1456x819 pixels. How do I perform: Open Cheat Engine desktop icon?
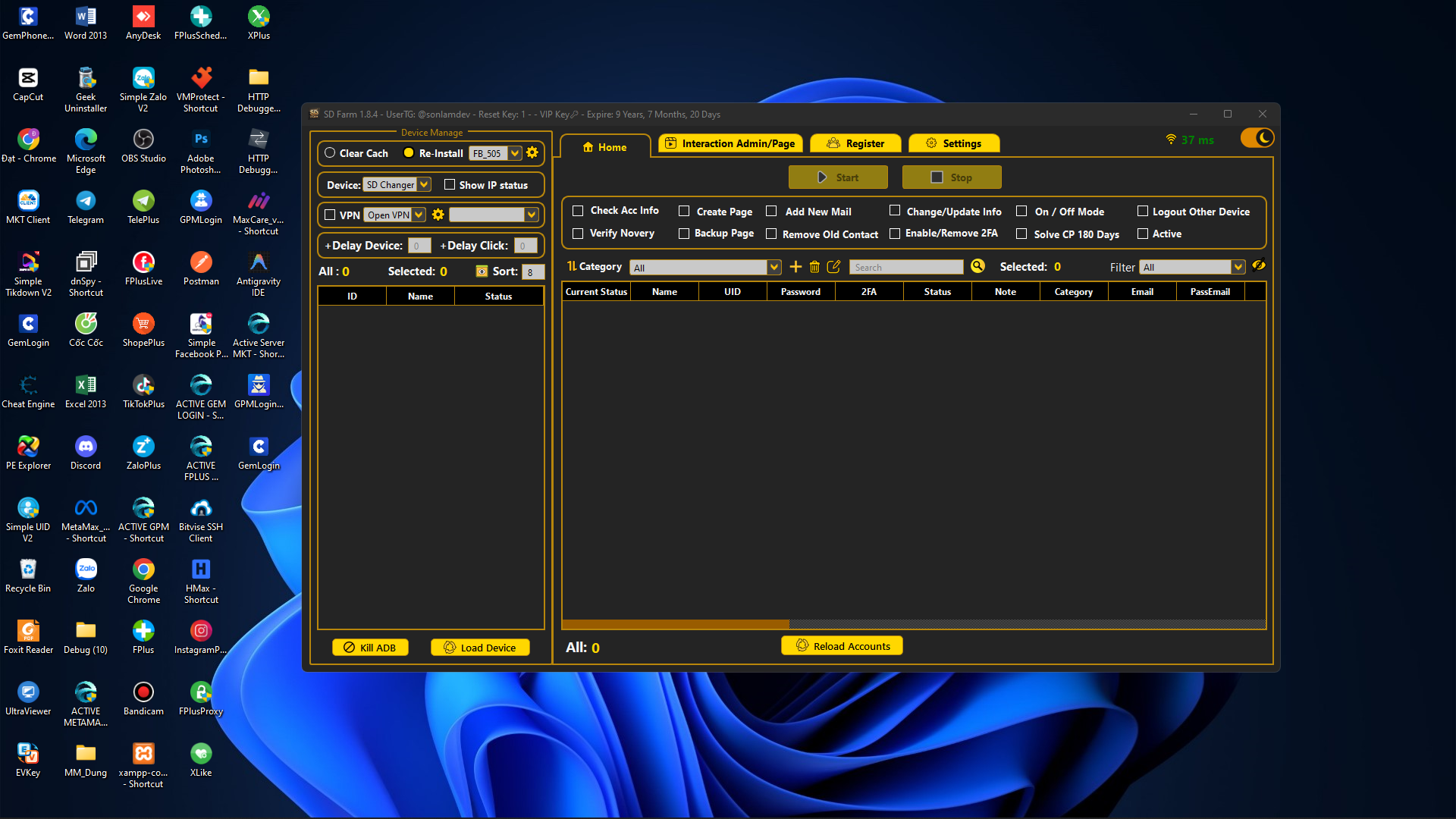point(28,391)
